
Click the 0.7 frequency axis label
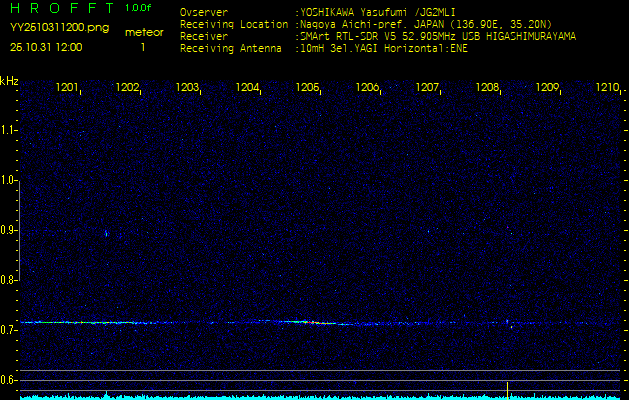click(x=9, y=330)
